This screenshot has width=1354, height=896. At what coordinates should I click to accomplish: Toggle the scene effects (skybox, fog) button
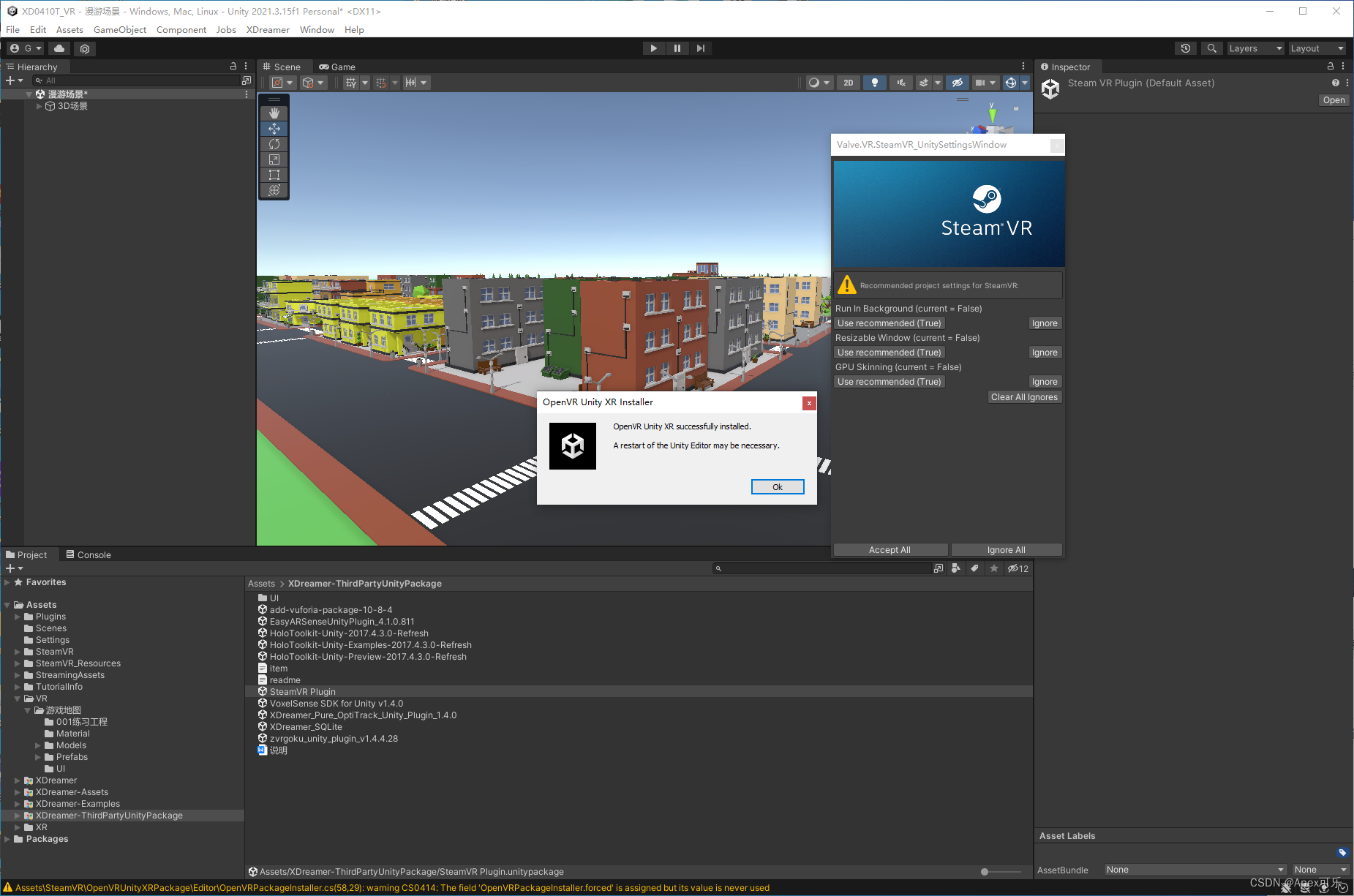point(925,83)
